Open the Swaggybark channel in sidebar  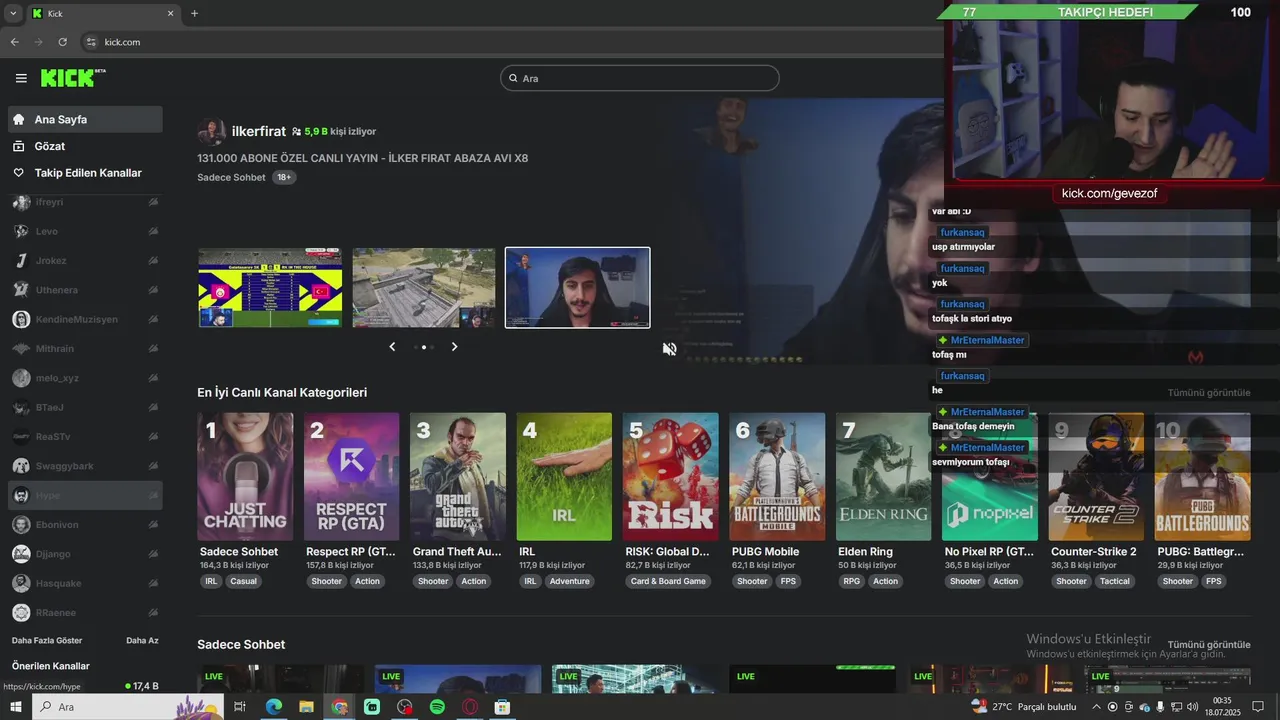(x=85, y=466)
